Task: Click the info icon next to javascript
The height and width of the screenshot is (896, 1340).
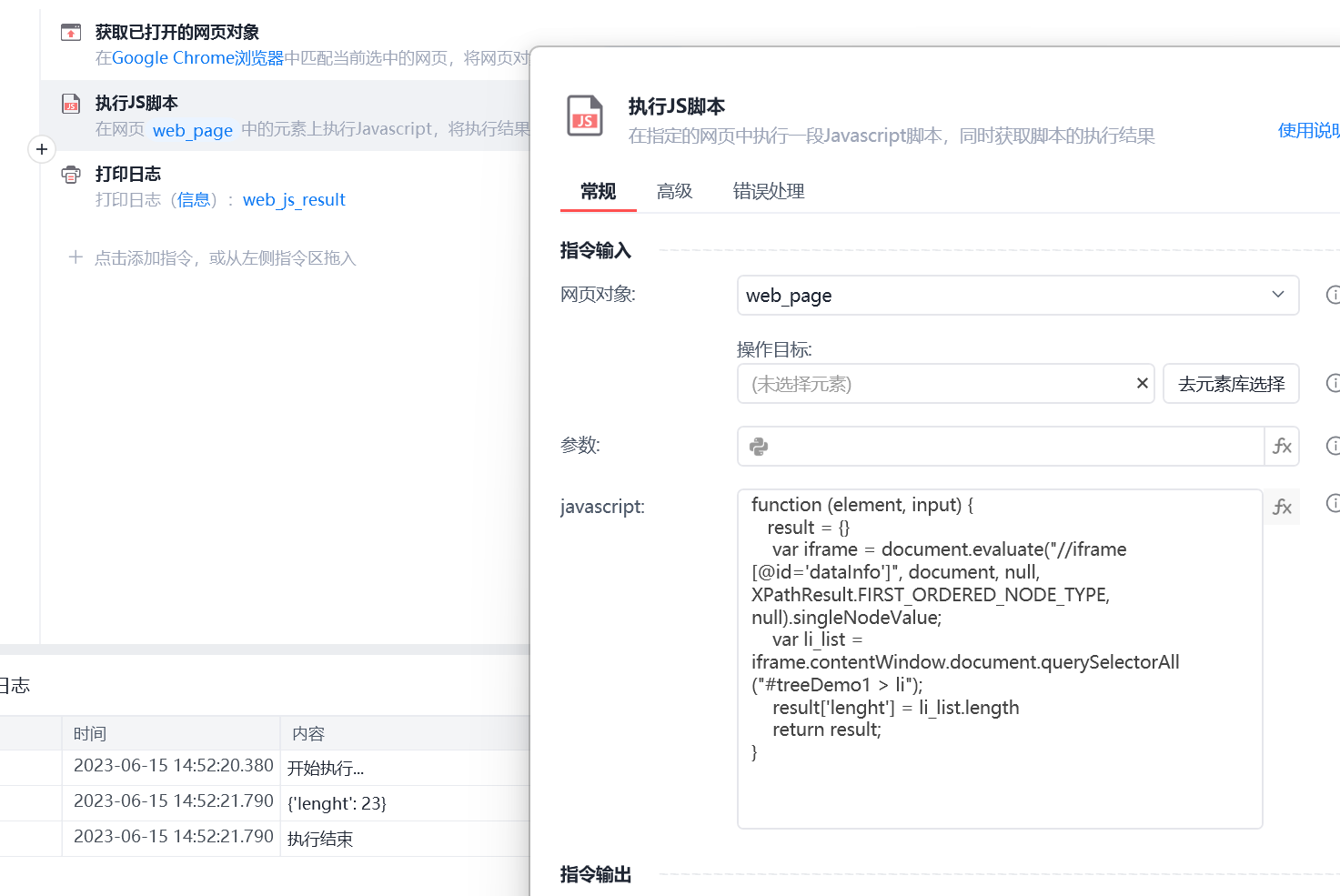Action: [1333, 503]
